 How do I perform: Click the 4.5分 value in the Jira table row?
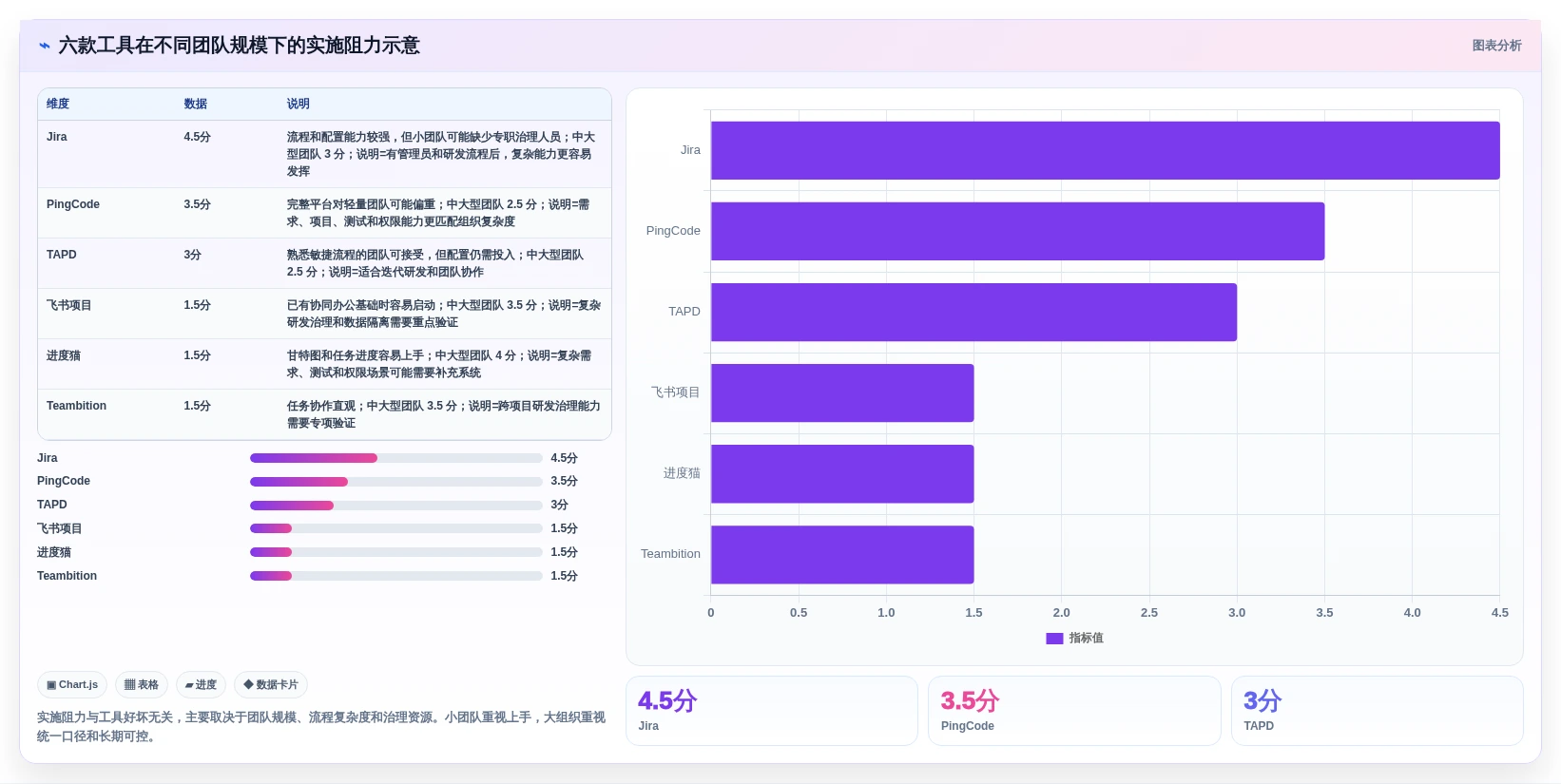[198, 137]
